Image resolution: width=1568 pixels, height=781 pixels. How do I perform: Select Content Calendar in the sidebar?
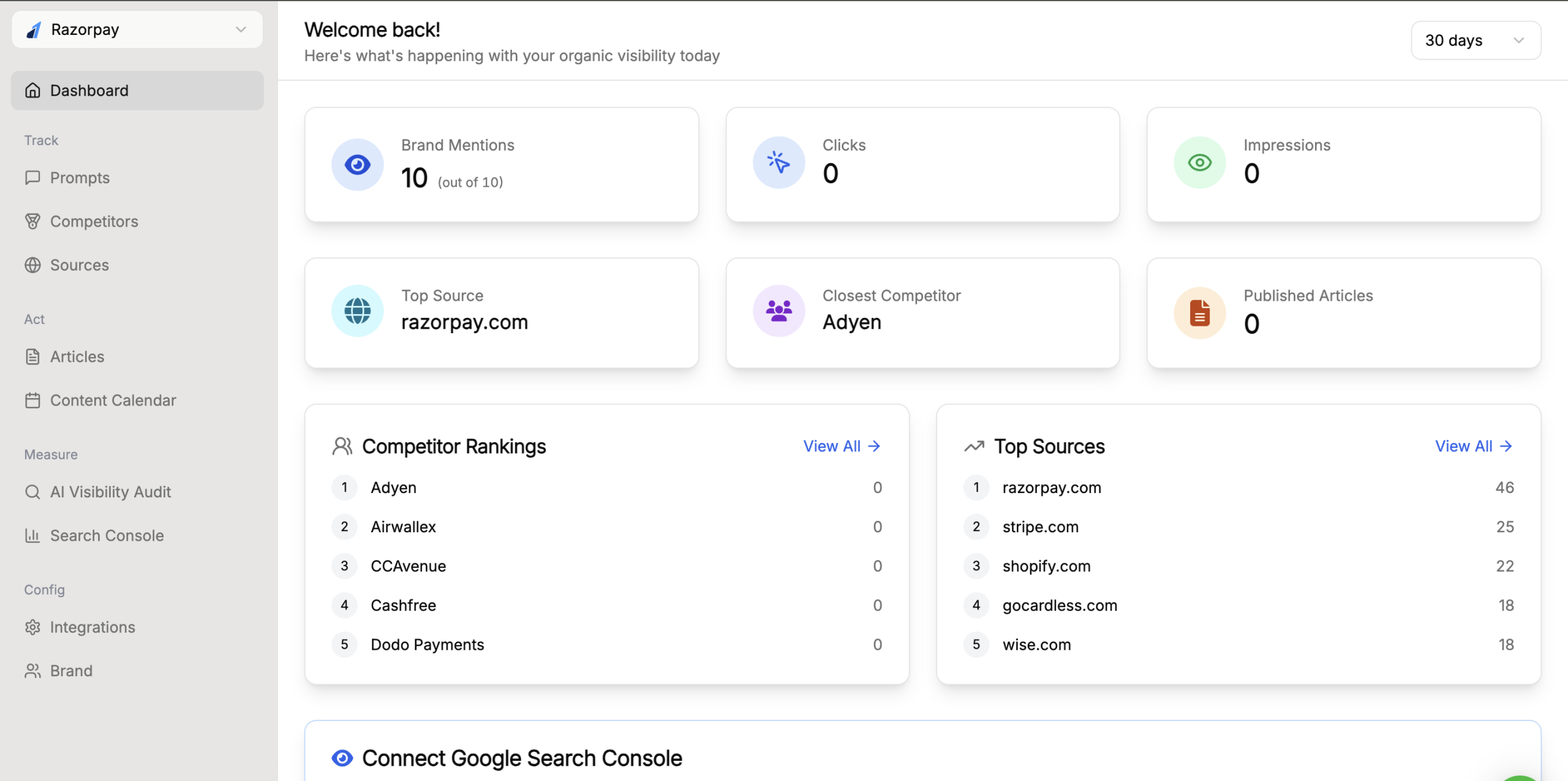(x=137, y=400)
